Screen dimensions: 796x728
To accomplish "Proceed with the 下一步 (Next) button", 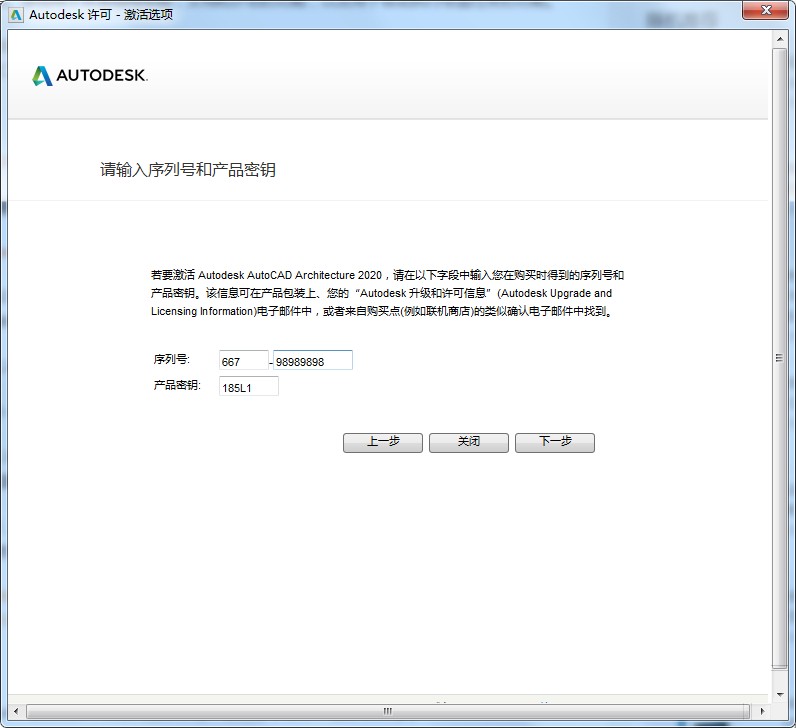I will click(555, 442).
